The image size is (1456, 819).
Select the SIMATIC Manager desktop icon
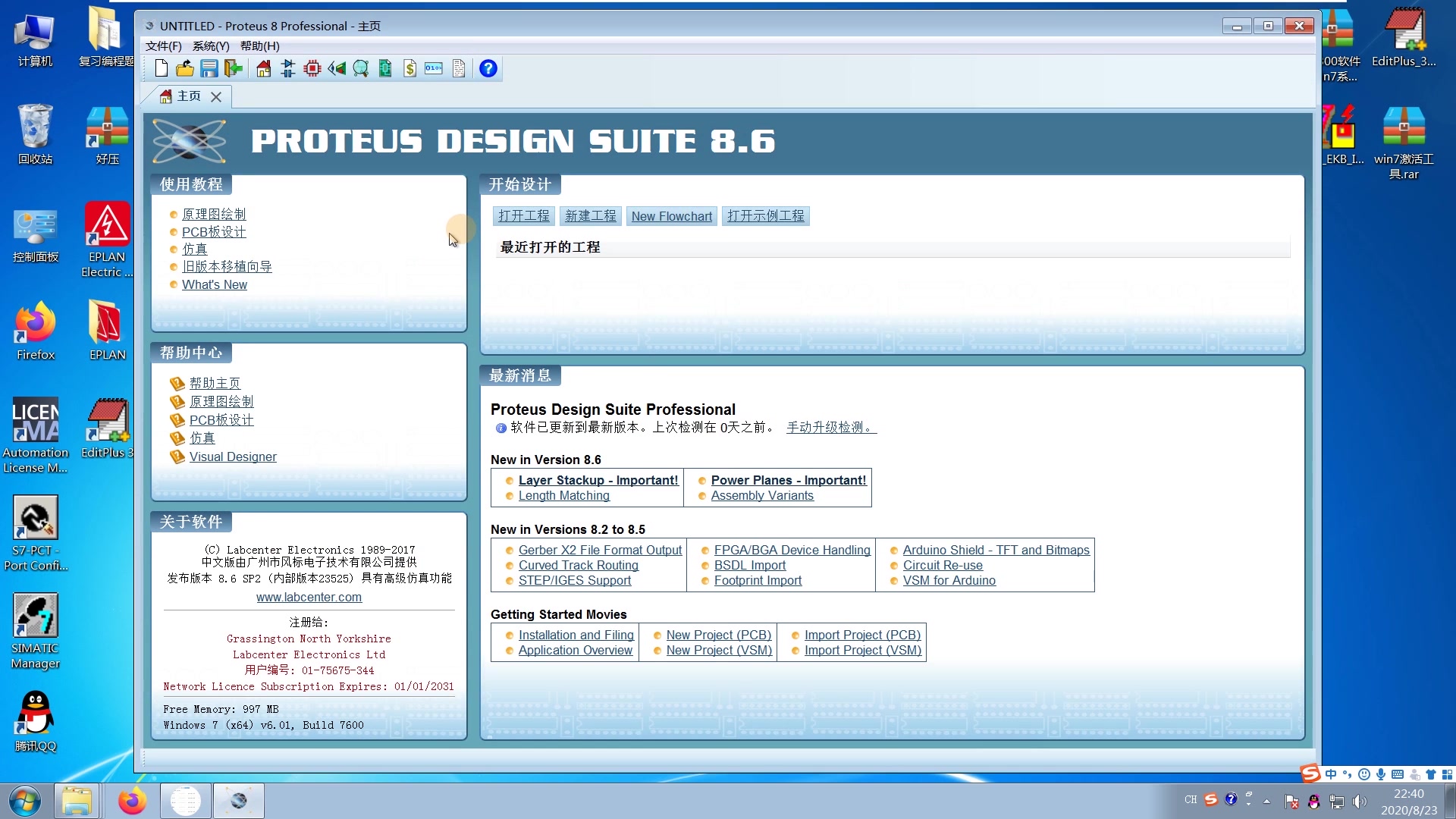[35, 631]
